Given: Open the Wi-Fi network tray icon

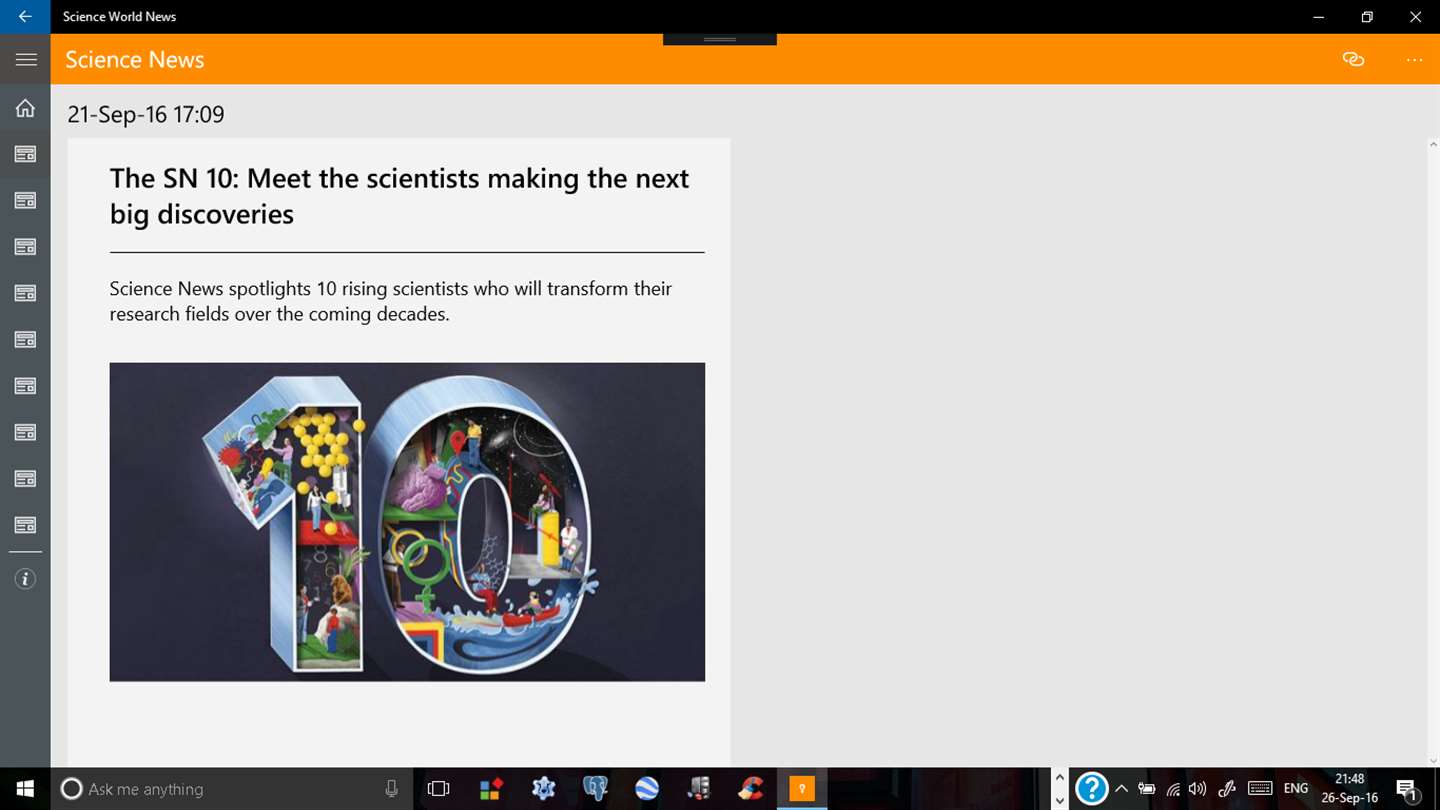Looking at the screenshot, I should coord(1173,789).
